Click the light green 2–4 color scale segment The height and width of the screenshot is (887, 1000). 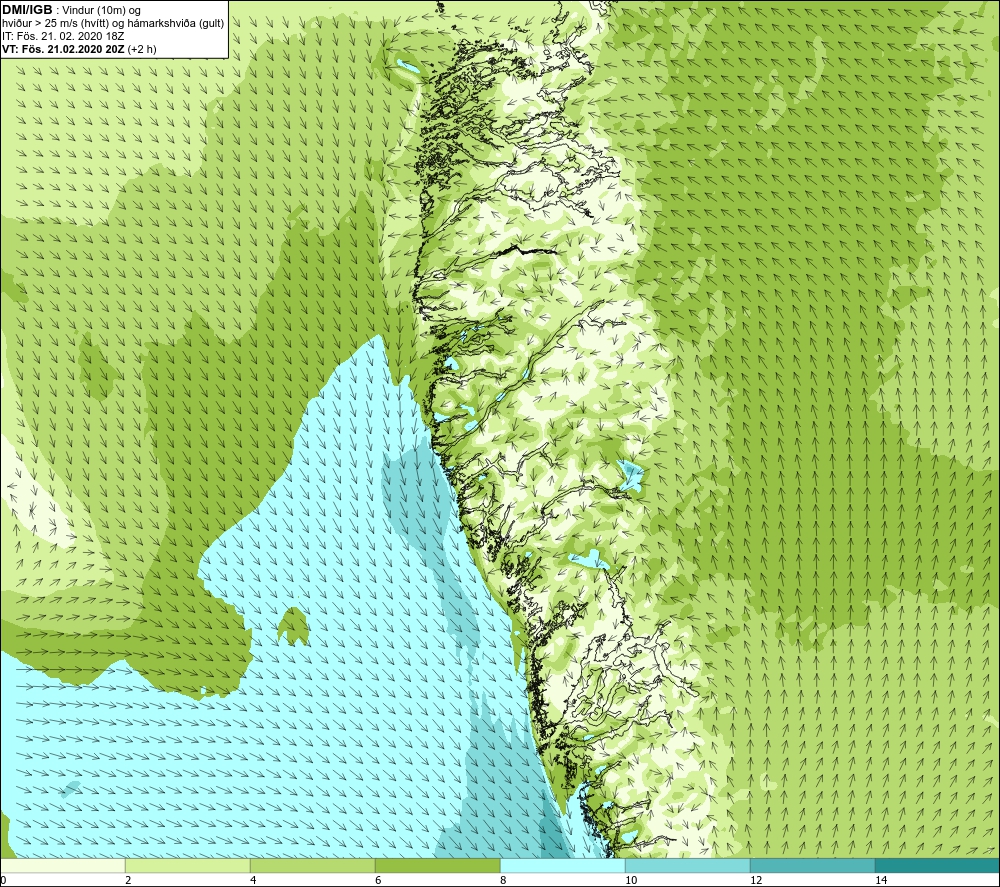click(188, 865)
